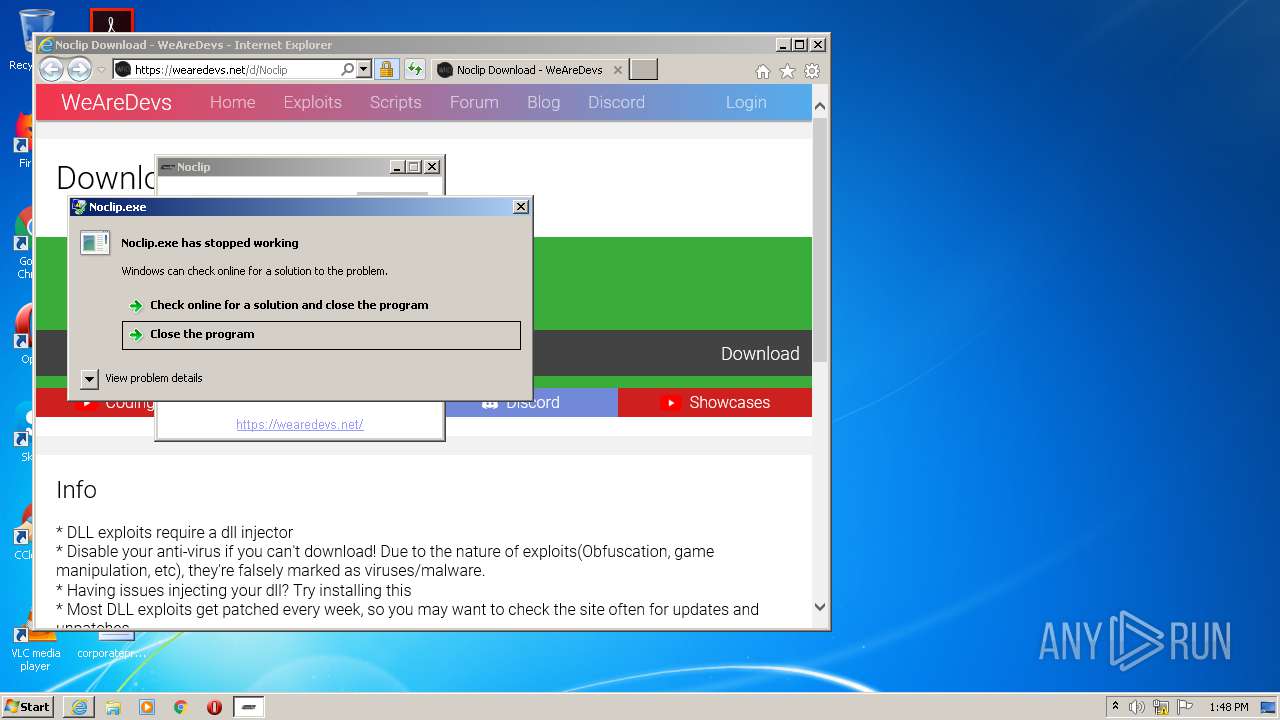The width and height of the screenshot is (1280, 720).
Task: Click the volume speaker tray icon
Action: (1137, 707)
